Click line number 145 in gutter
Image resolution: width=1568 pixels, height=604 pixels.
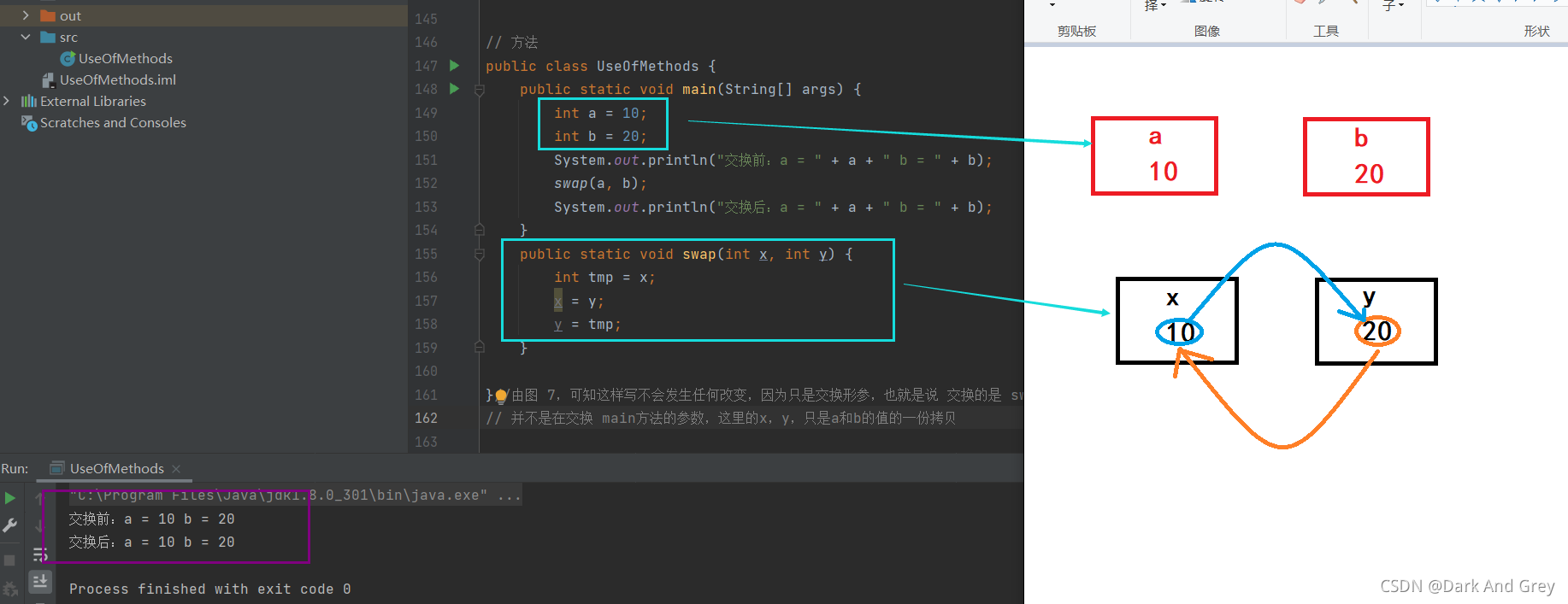point(426,19)
